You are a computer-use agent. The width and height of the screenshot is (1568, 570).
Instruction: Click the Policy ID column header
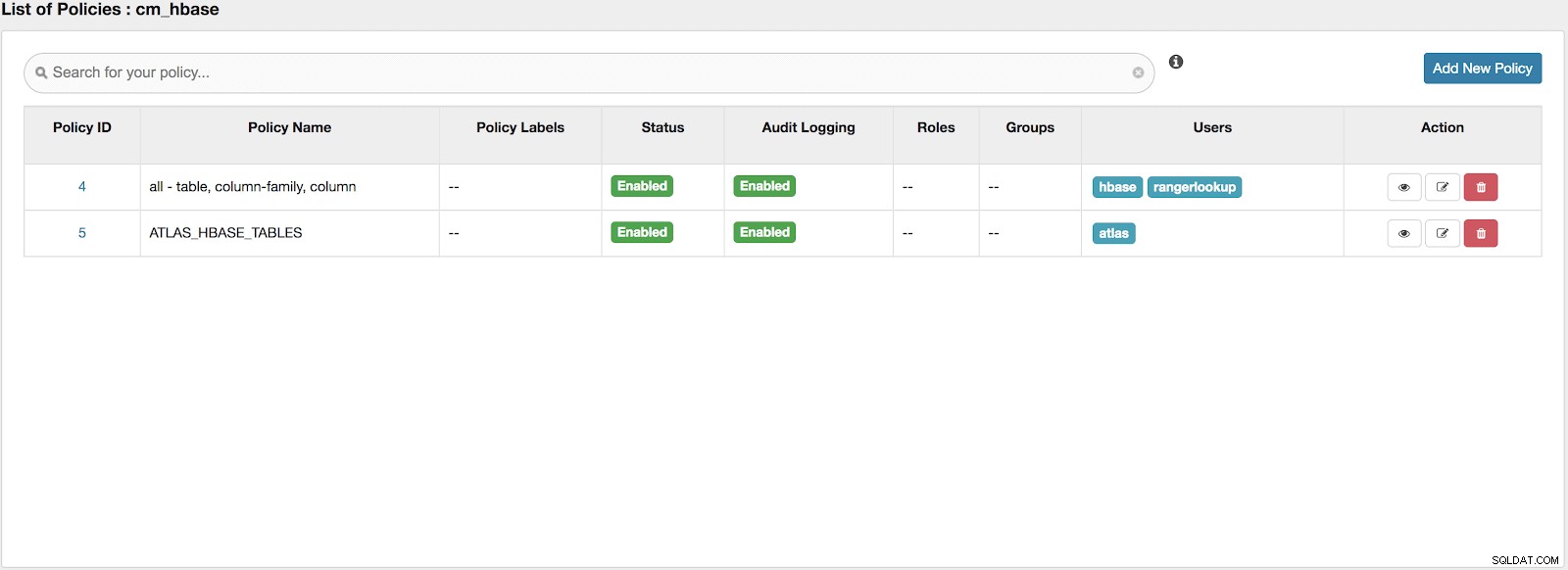(82, 127)
